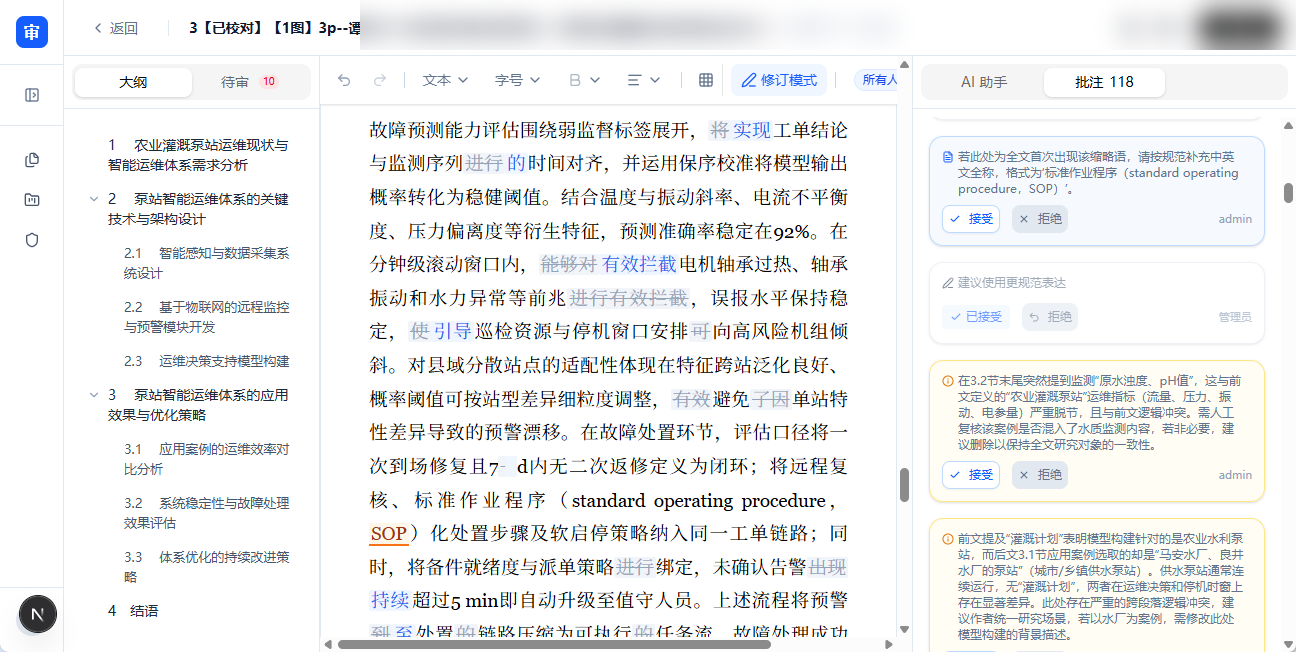The height and width of the screenshot is (652, 1296).
Task: Switch to the AI 助手 tab
Action: (x=984, y=82)
